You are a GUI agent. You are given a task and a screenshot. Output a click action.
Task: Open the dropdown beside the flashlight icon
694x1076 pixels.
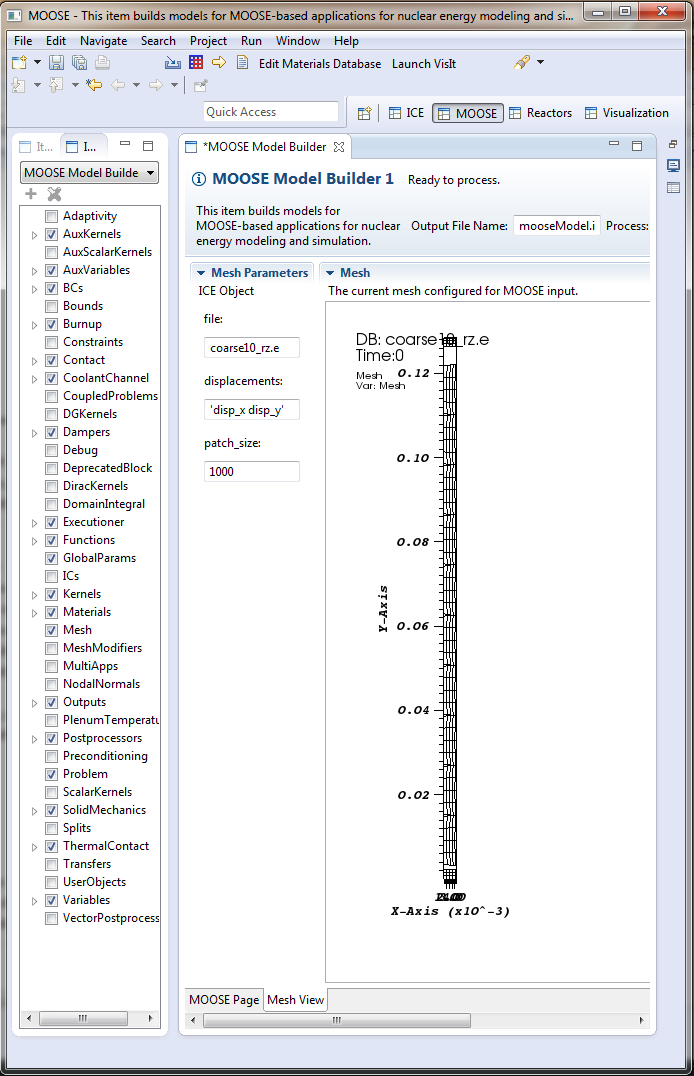[x=540, y=62]
